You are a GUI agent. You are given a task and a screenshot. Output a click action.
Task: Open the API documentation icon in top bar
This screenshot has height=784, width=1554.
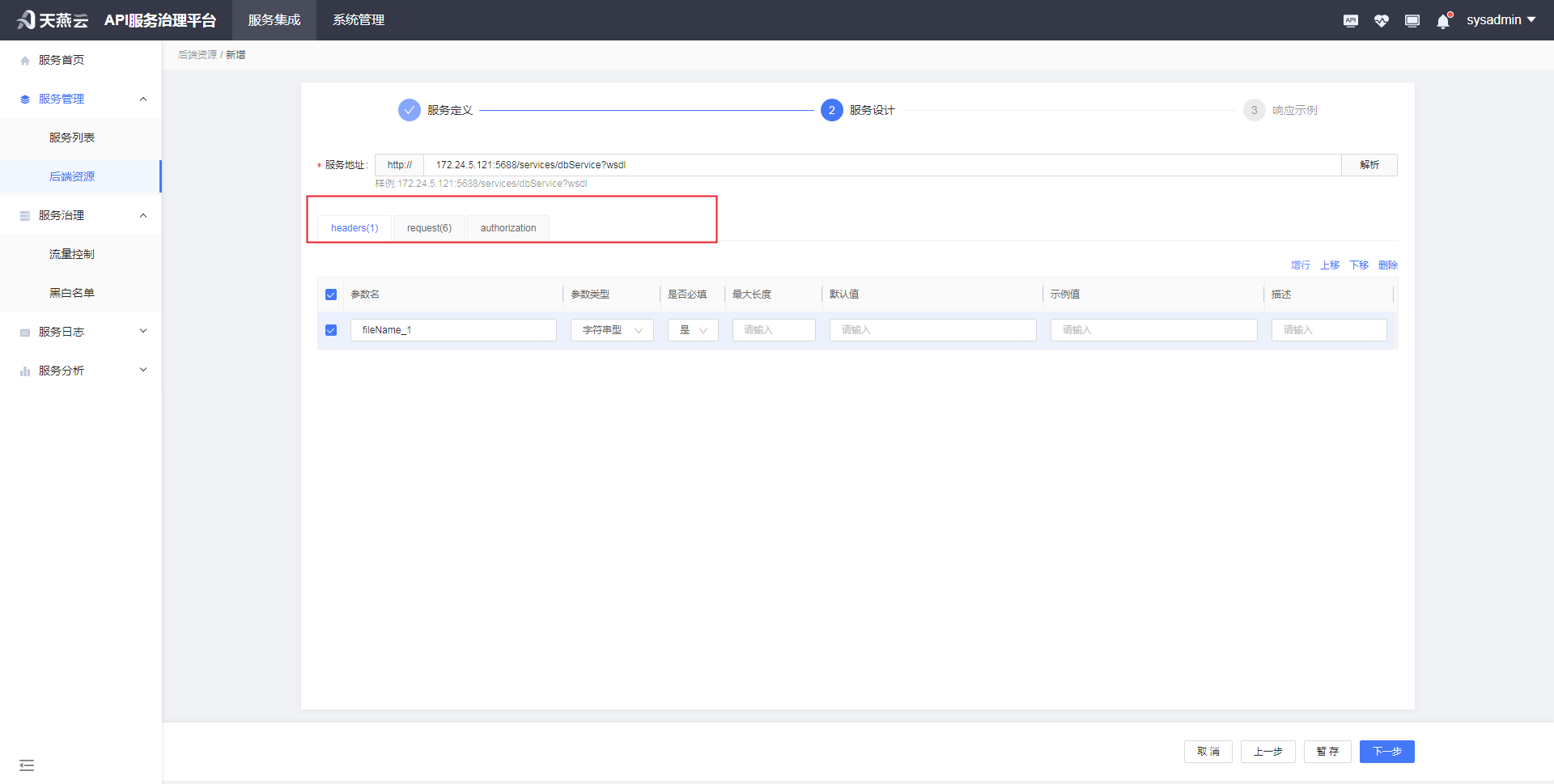[1351, 20]
